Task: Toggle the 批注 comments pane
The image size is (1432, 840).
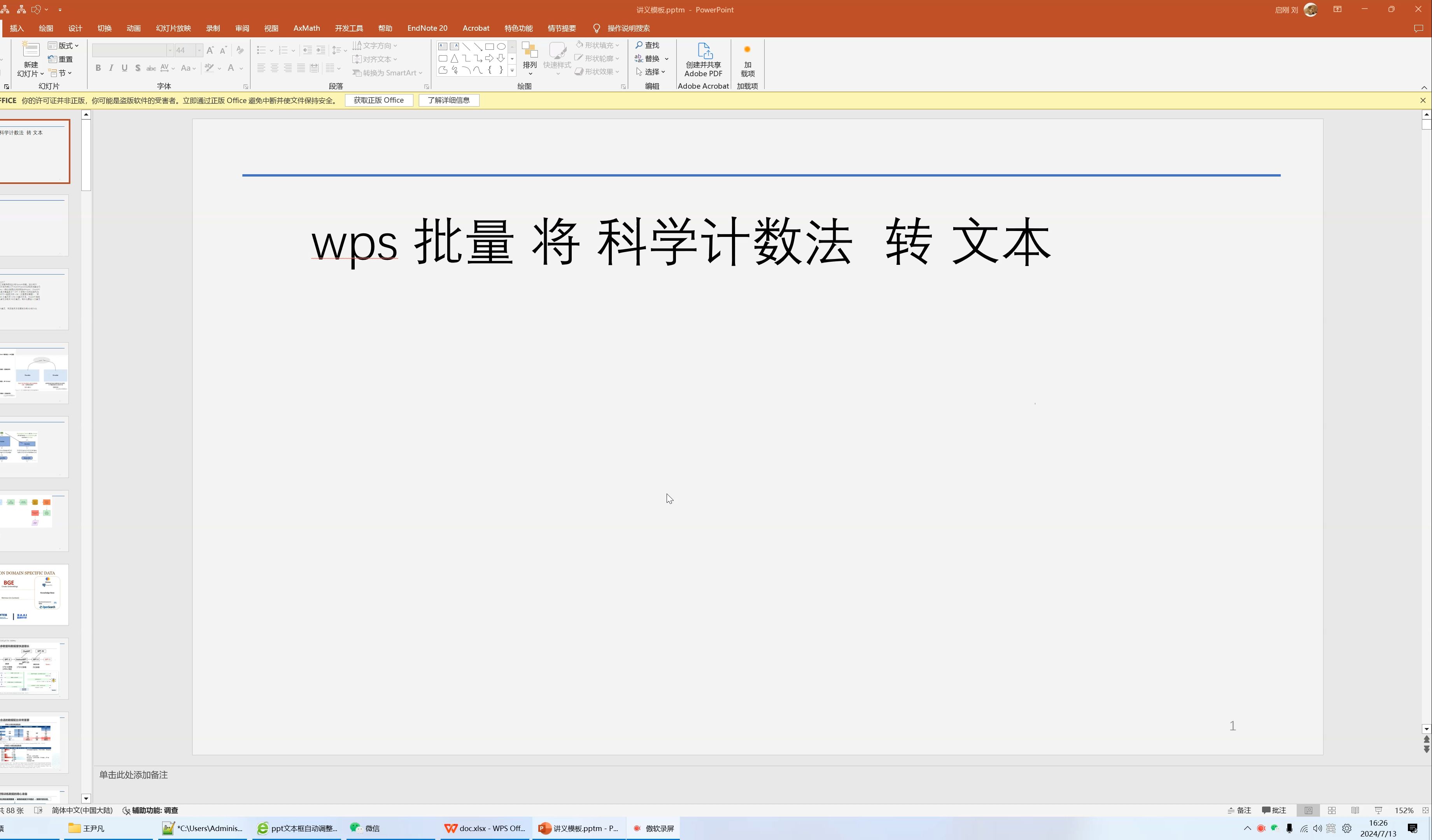Action: pyautogui.click(x=1274, y=810)
